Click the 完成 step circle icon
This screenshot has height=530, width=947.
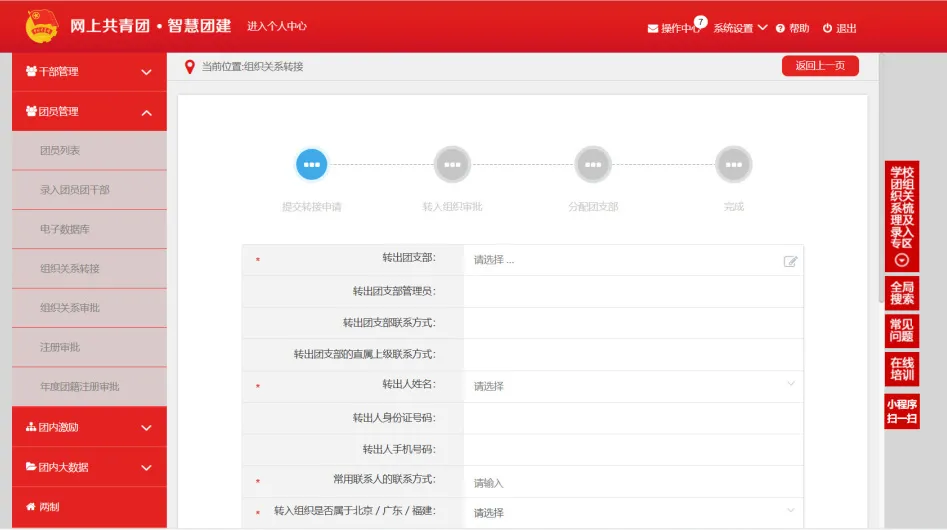pos(733,164)
